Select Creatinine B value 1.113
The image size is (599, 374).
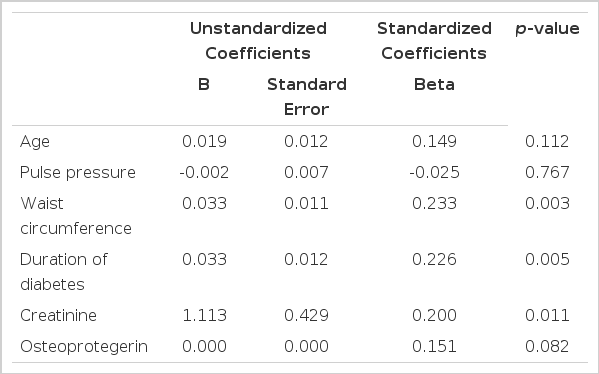[204, 316]
